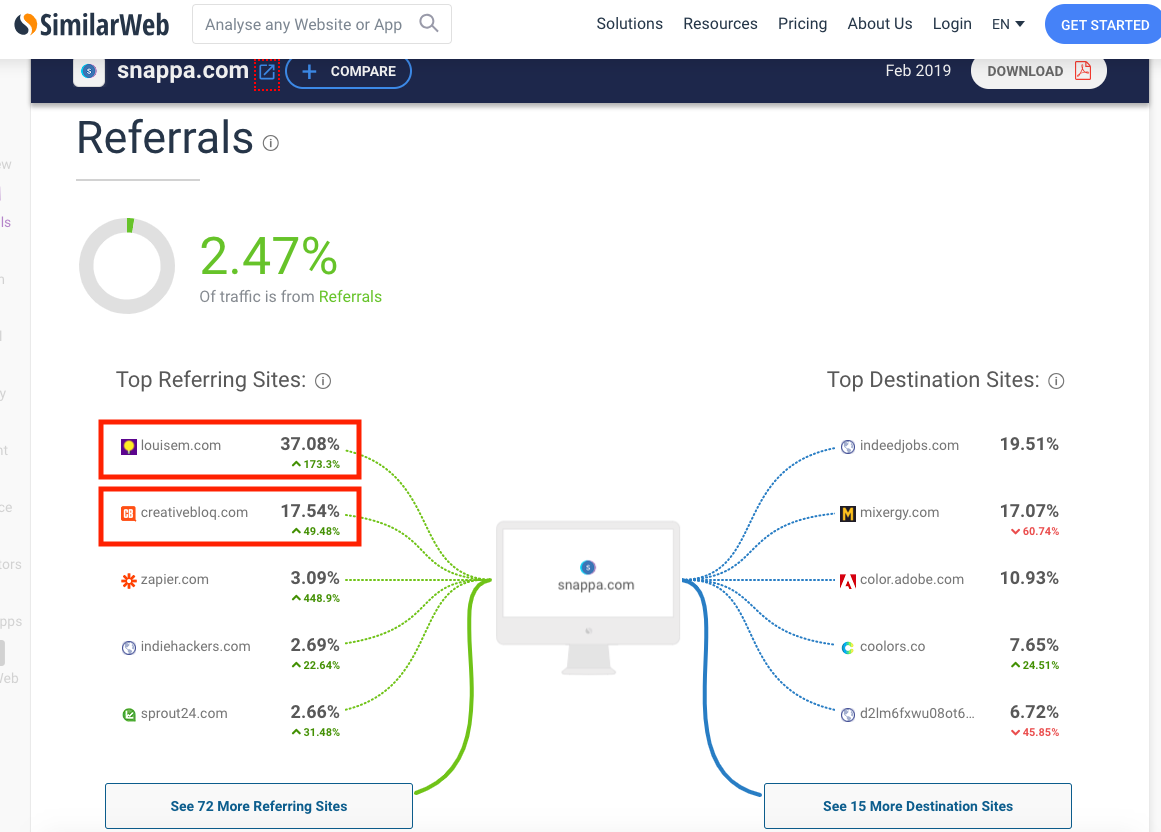Image resolution: width=1161 pixels, height=832 pixels.
Task: Click See 15 More Destination Sites
Action: coord(917,806)
